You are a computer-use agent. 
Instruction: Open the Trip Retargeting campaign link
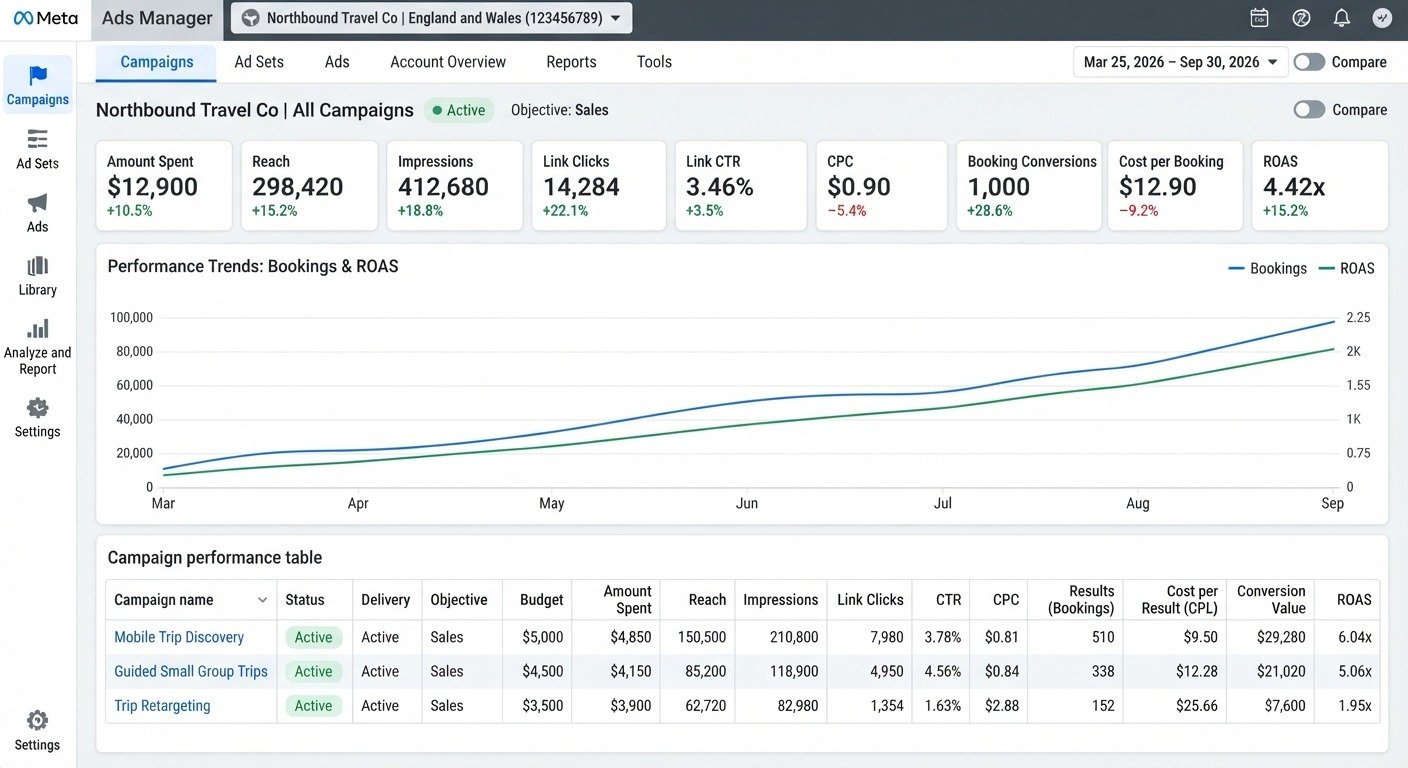pyautogui.click(x=162, y=705)
